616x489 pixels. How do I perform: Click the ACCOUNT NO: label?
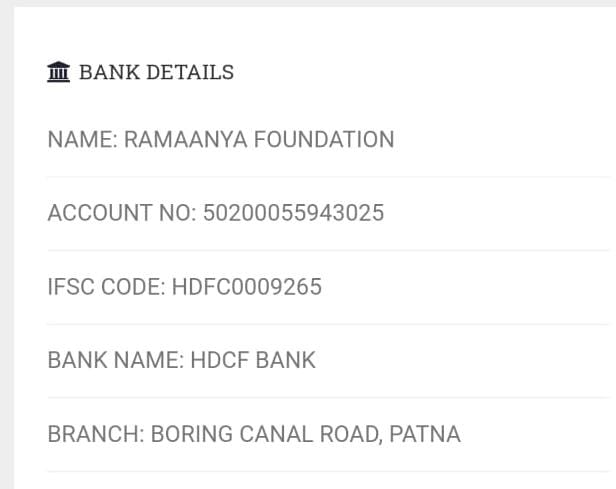121,214
